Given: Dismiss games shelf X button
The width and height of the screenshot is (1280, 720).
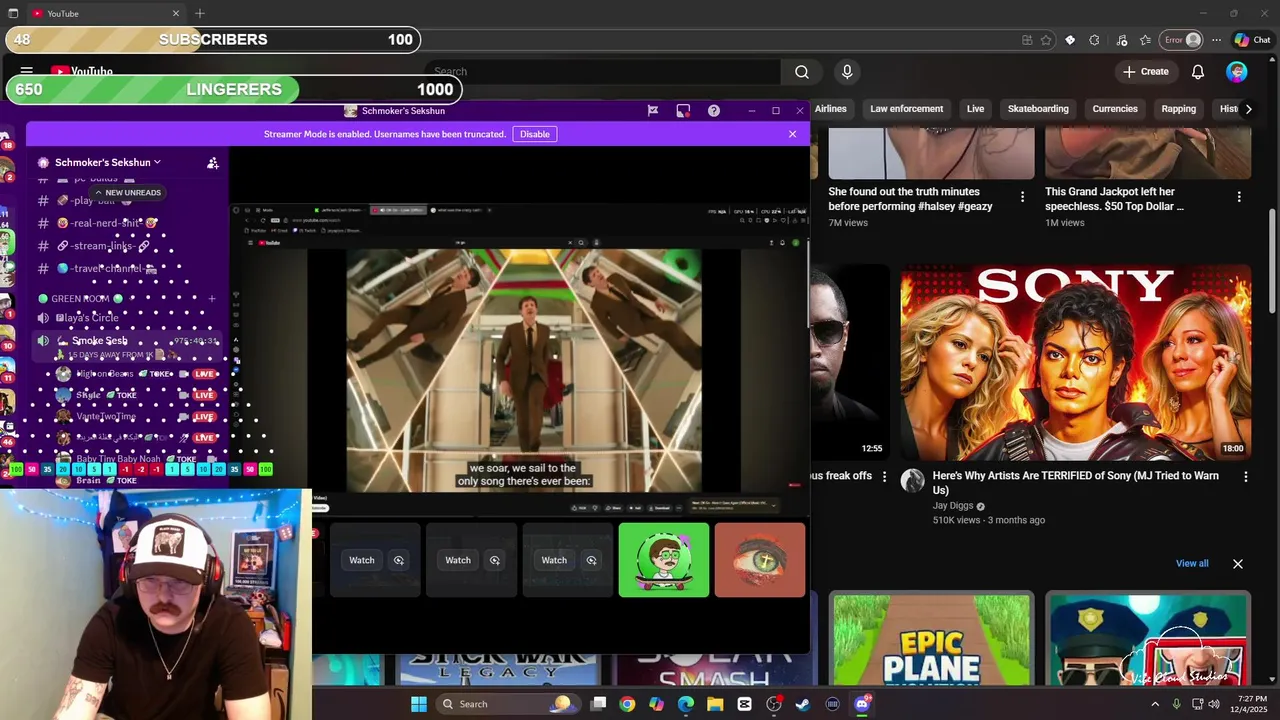Looking at the screenshot, I should coord(1238,564).
